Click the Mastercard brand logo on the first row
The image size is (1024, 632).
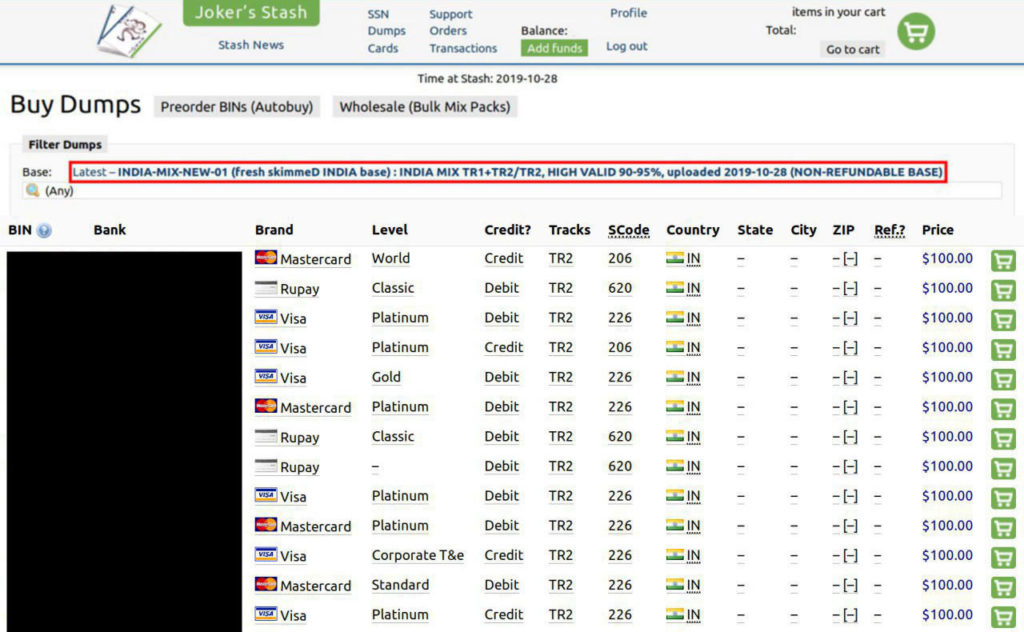265,258
